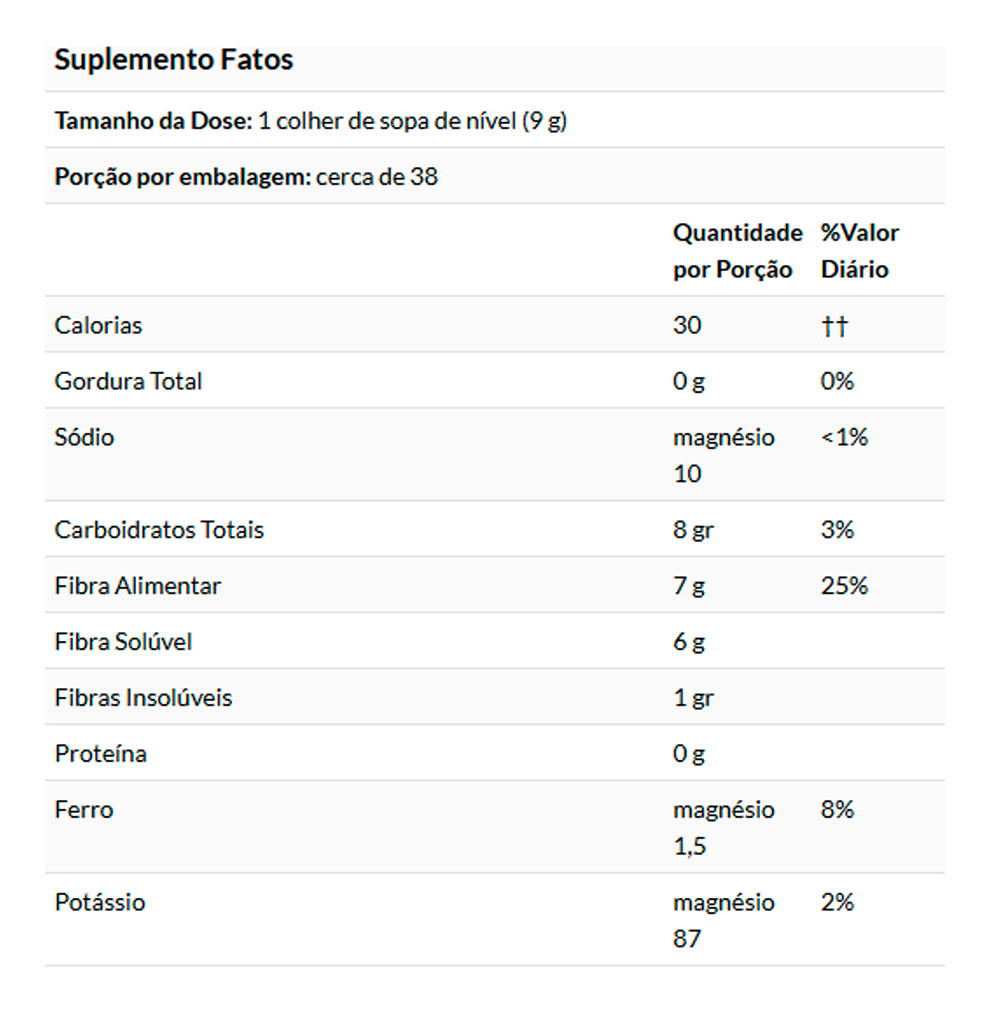
Task: Select the "Sódio" row label
Action: point(84,437)
